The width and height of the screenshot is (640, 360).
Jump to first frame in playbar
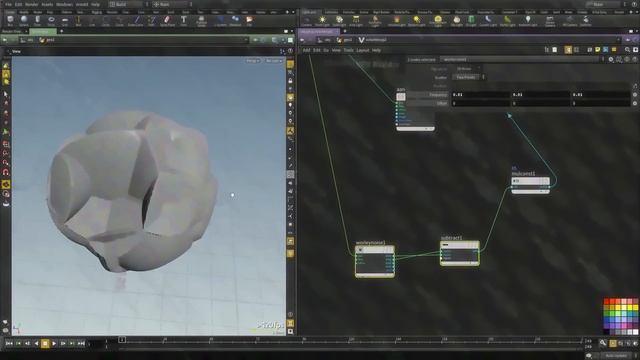tap(9, 344)
